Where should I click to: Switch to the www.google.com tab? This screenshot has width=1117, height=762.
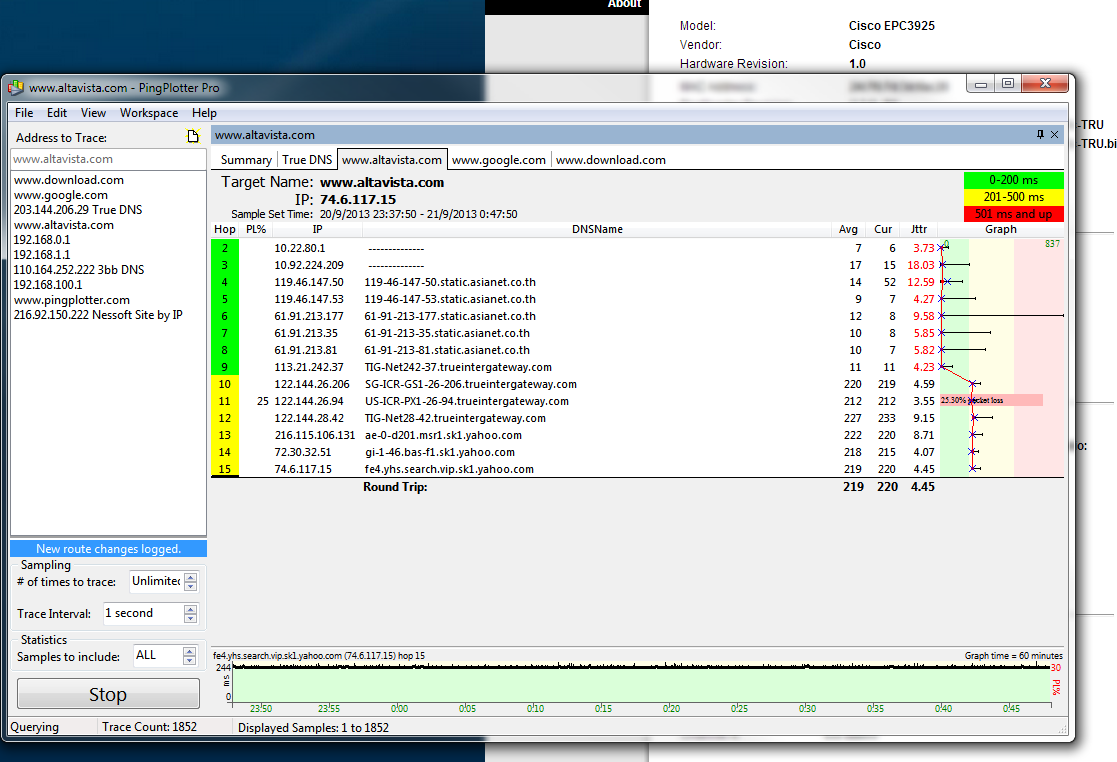[499, 160]
